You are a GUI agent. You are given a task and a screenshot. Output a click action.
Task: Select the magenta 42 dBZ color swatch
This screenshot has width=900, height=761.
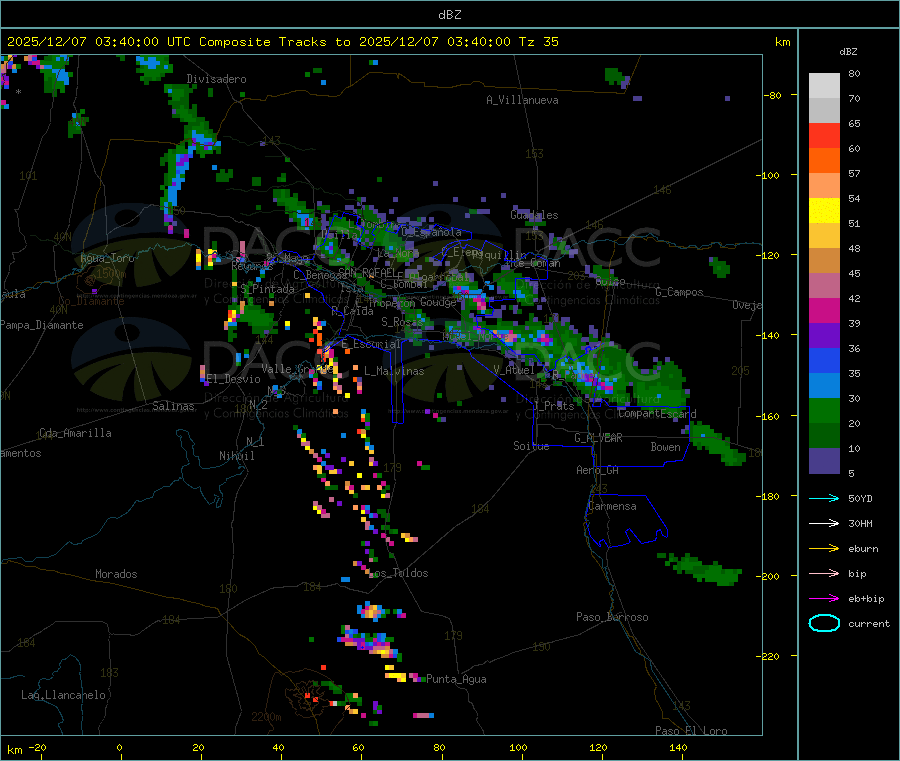(x=824, y=310)
